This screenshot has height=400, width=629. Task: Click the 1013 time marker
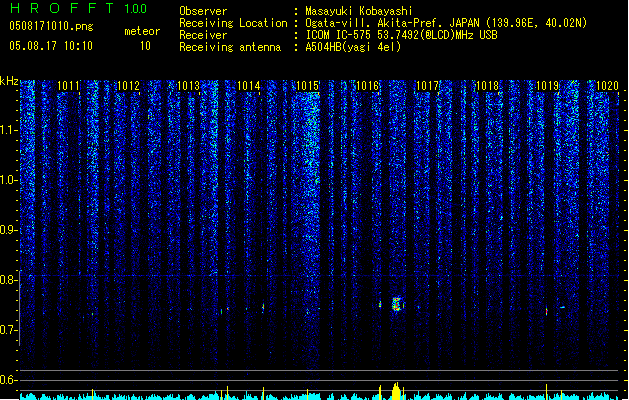coord(188,86)
